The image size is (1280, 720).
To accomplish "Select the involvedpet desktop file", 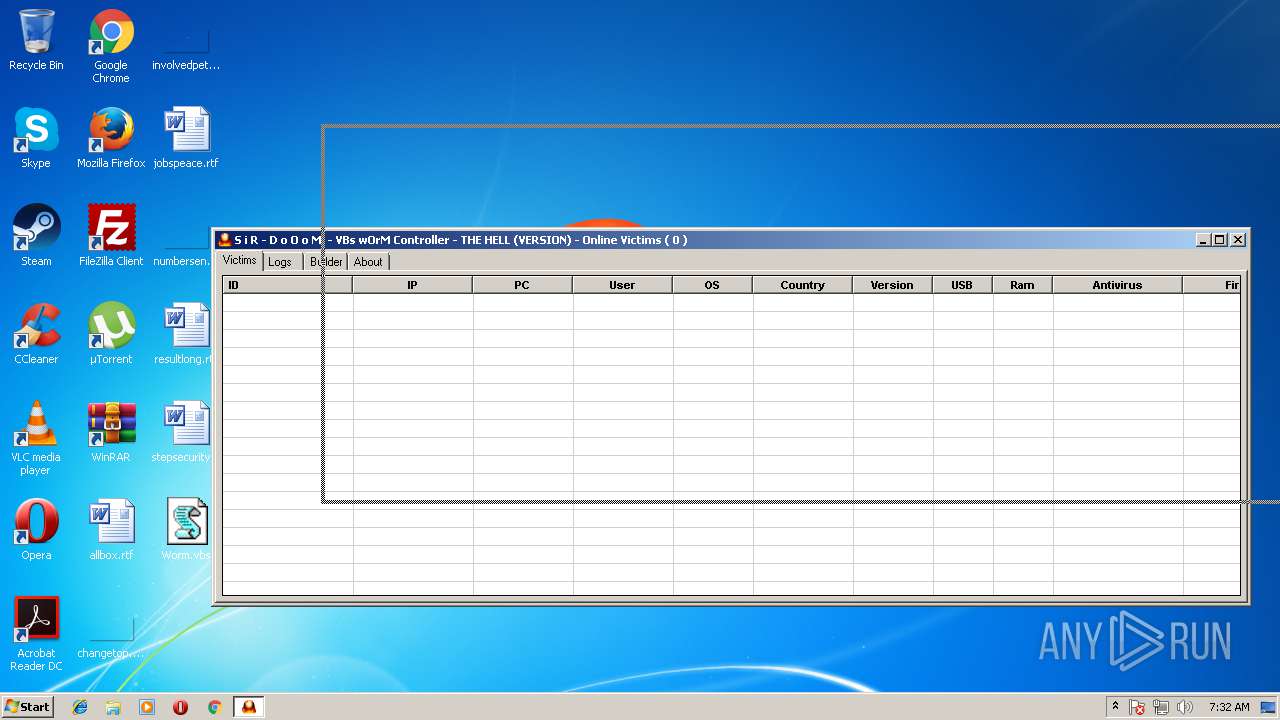I will coord(186,40).
